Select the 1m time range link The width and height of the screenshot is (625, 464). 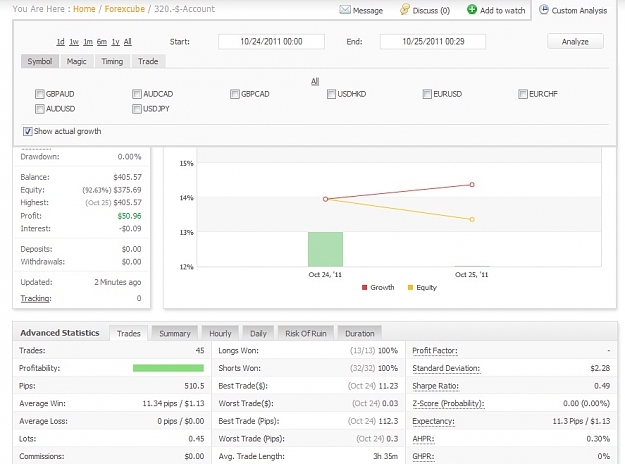point(88,42)
